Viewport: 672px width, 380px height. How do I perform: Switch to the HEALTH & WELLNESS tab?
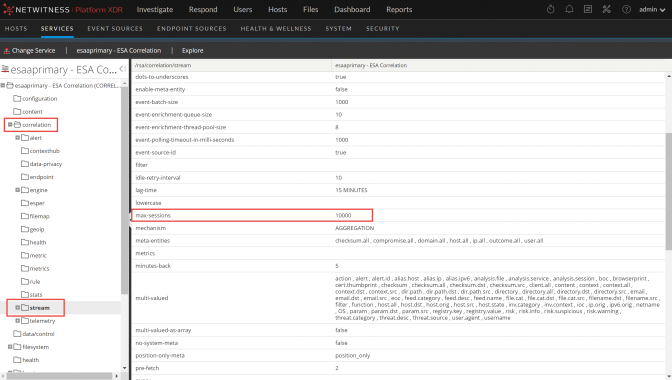(x=276, y=28)
